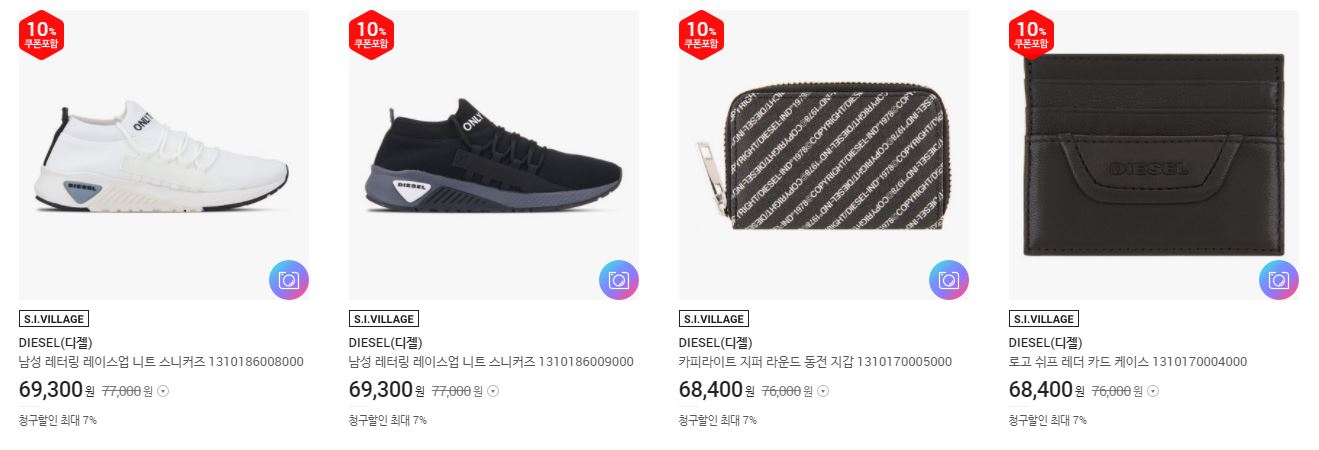Click 10% coupon badge on black sneaker
This screenshot has height=450, width=1319.
click(x=372, y=36)
